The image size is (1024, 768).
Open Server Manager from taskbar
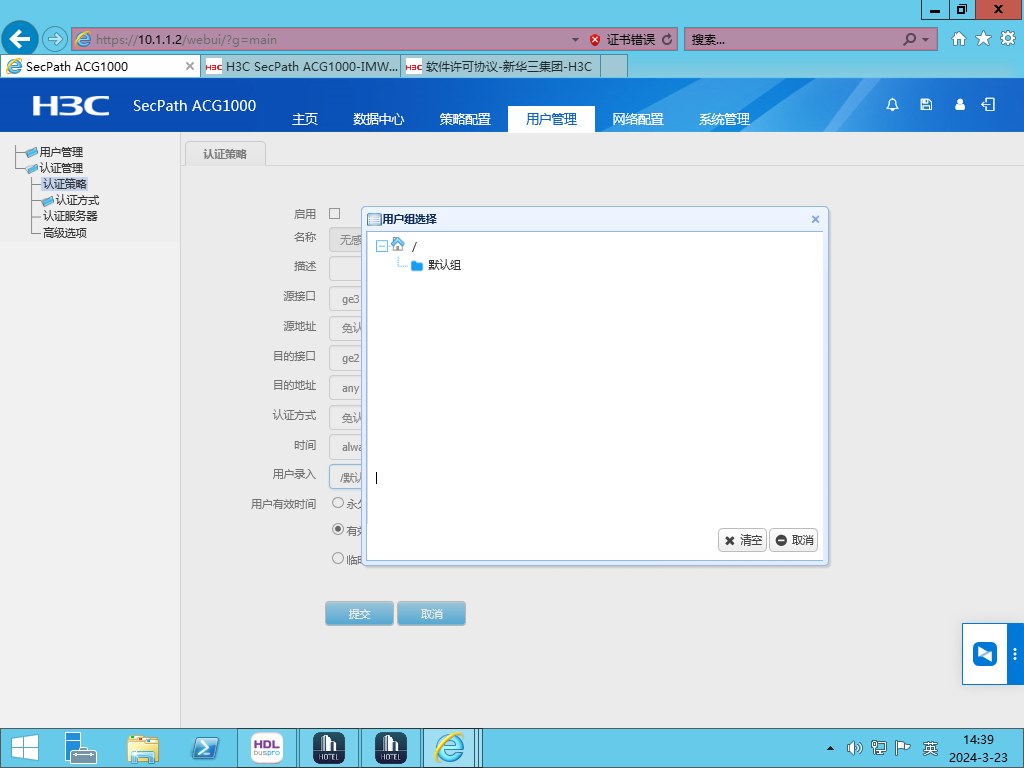pos(81,748)
